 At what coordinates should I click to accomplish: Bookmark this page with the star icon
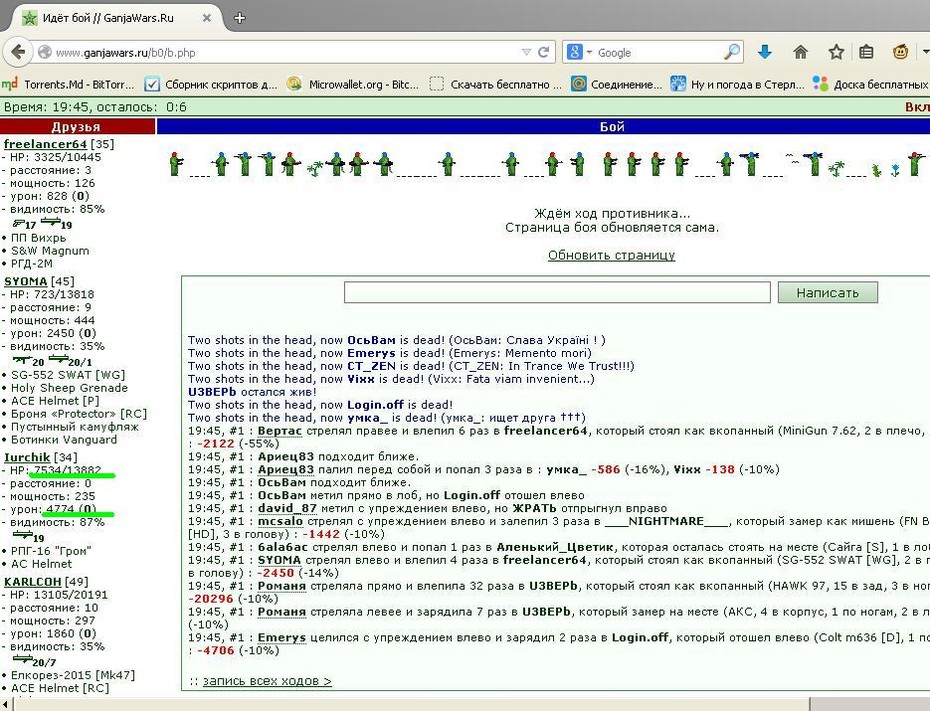tap(836, 52)
